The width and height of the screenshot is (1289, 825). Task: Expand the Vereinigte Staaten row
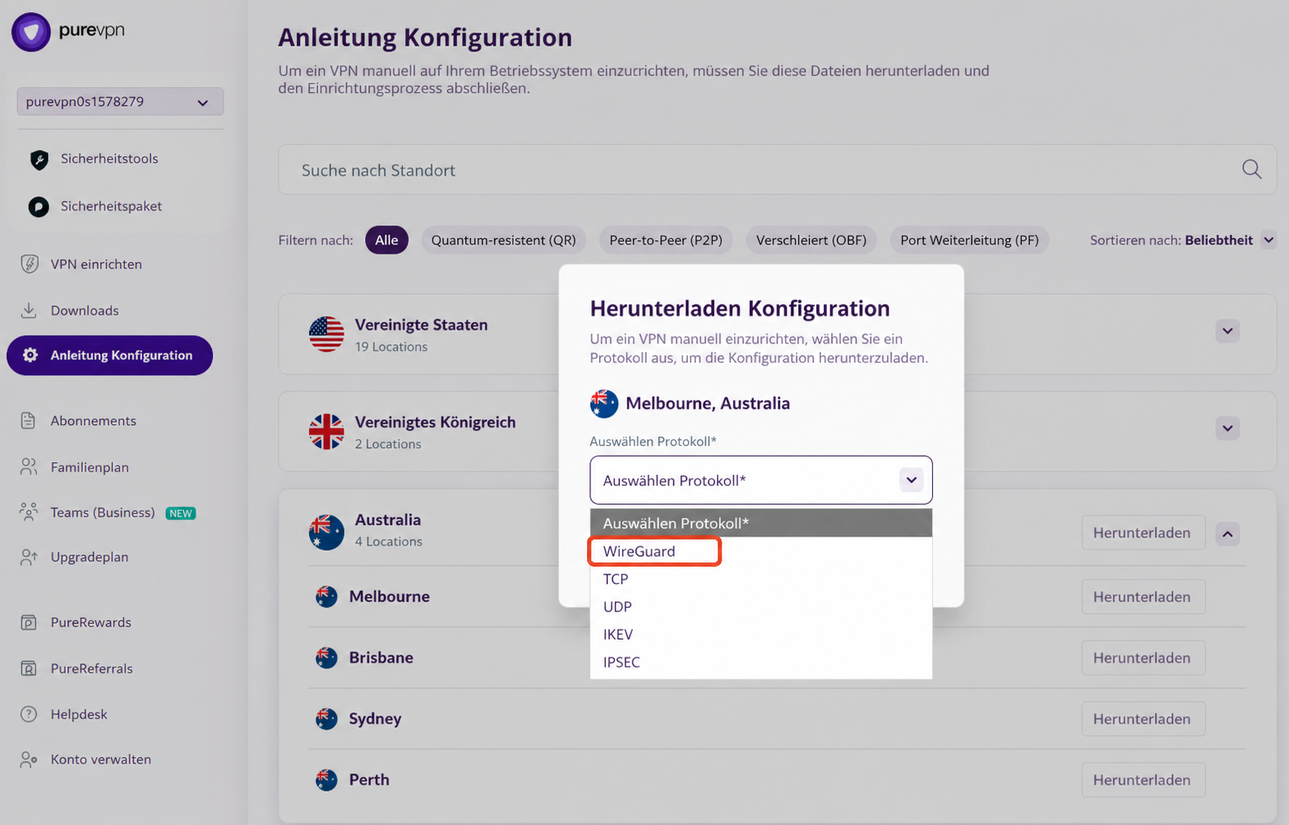click(1228, 331)
